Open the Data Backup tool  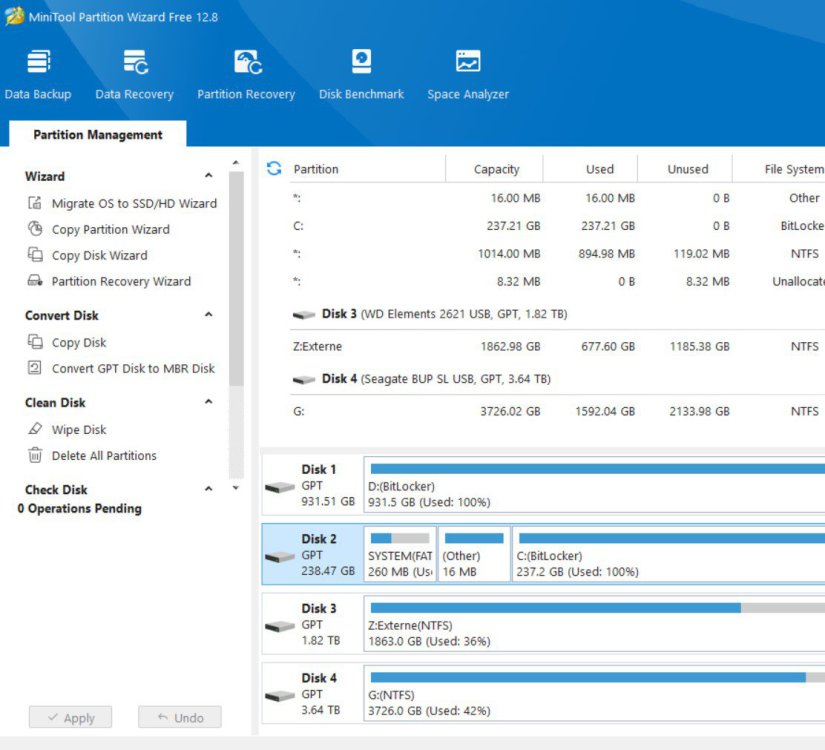tap(38, 75)
